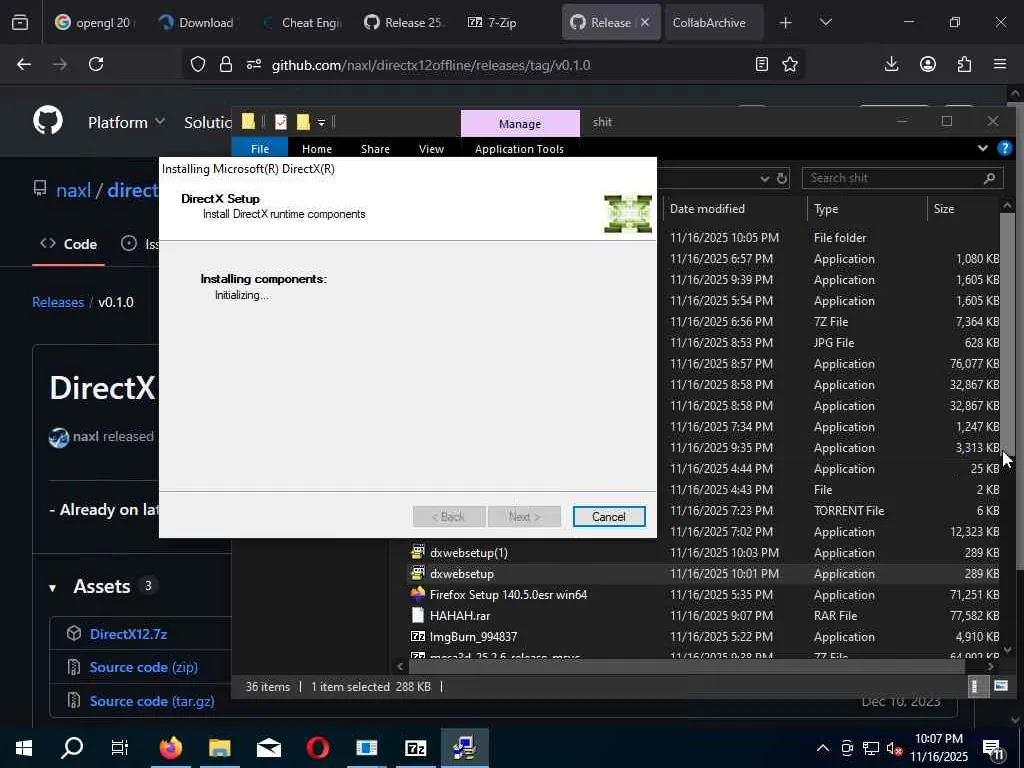Open the repository Code tab
1024x768 pixels.
pyautogui.click(x=69, y=244)
